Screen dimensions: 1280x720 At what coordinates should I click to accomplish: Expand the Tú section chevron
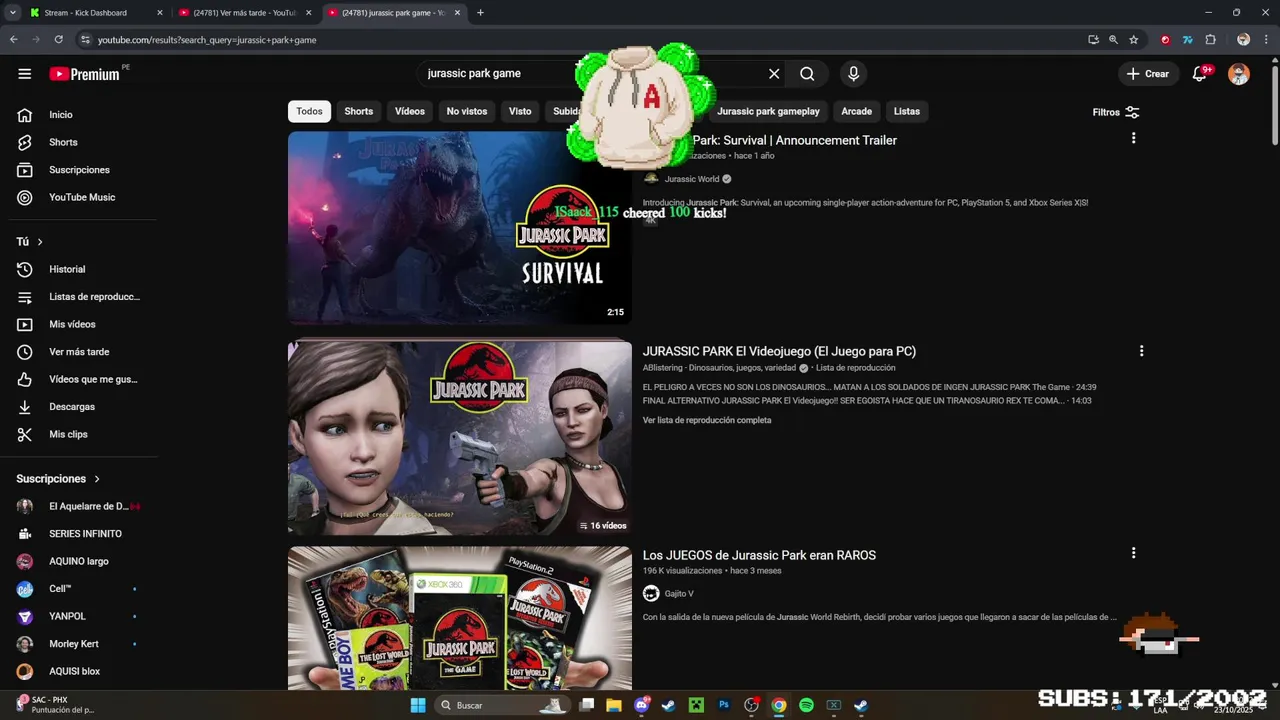[40, 242]
